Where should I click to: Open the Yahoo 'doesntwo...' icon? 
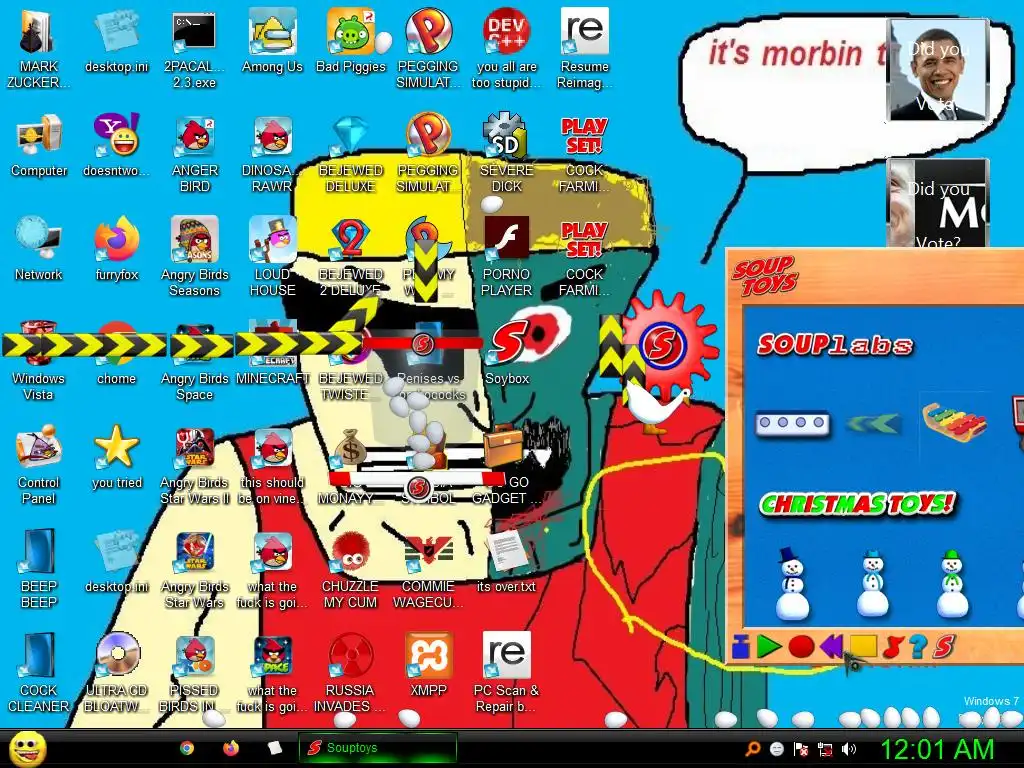116,146
